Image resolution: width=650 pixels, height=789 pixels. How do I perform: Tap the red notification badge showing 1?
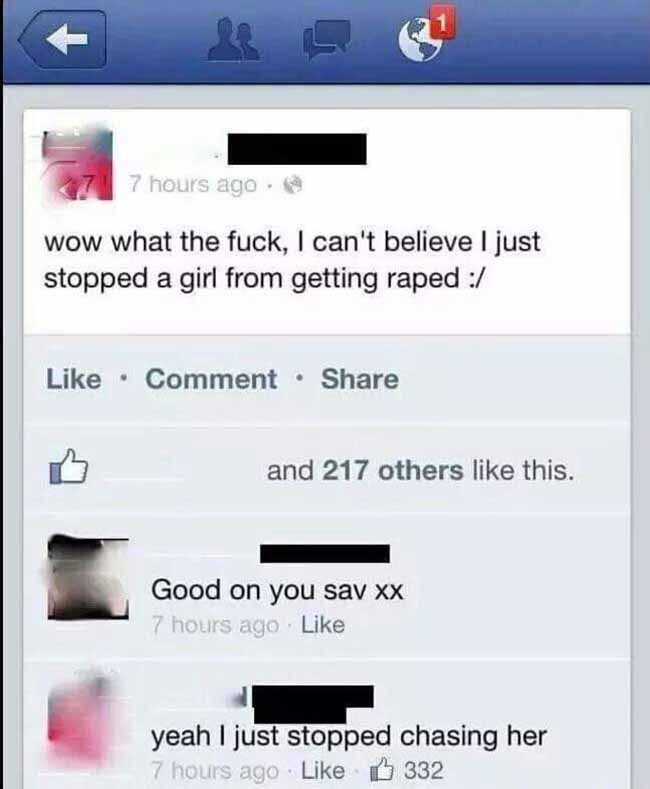tap(444, 23)
